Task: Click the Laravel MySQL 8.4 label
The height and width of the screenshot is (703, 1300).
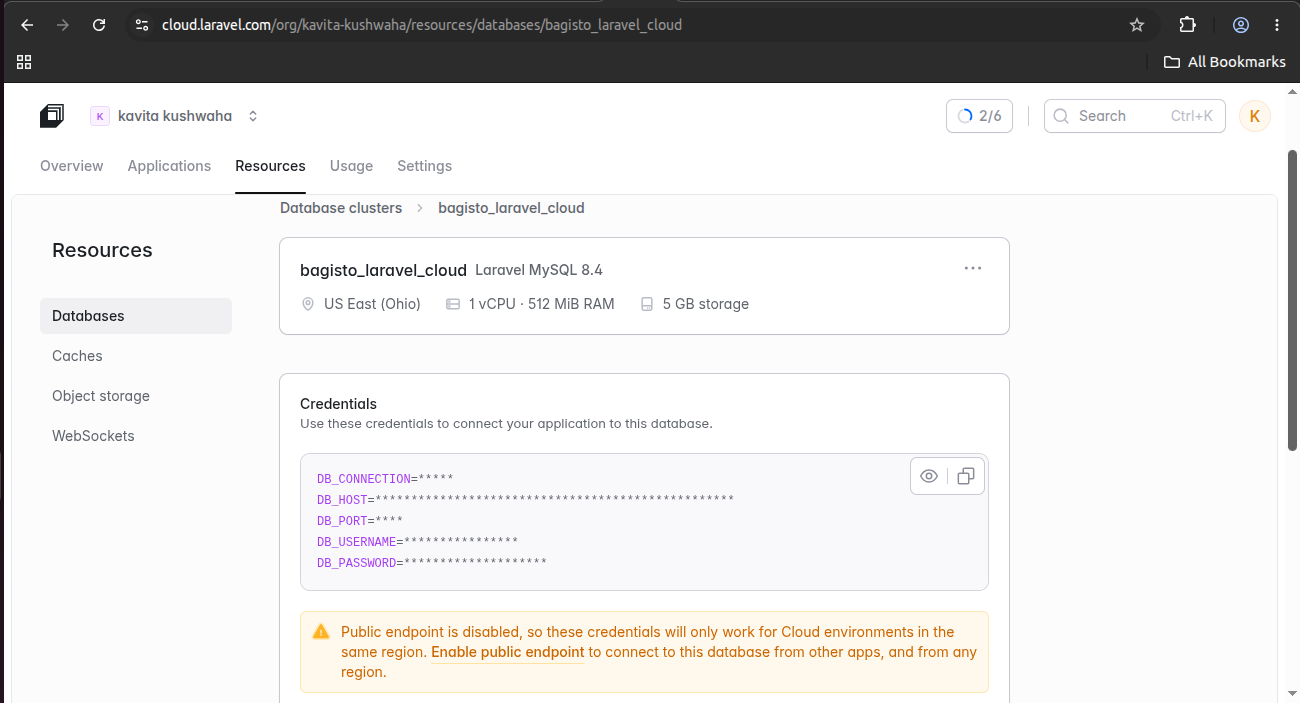Action: point(539,270)
